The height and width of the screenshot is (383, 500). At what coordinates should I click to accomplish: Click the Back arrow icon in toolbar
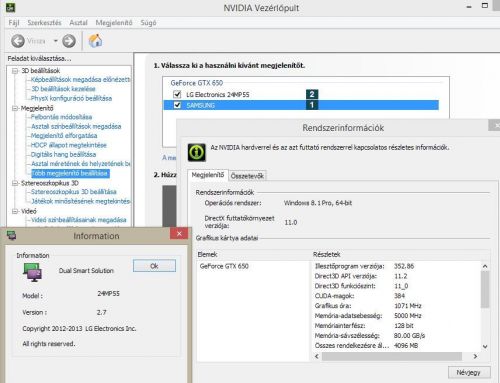point(18,41)
